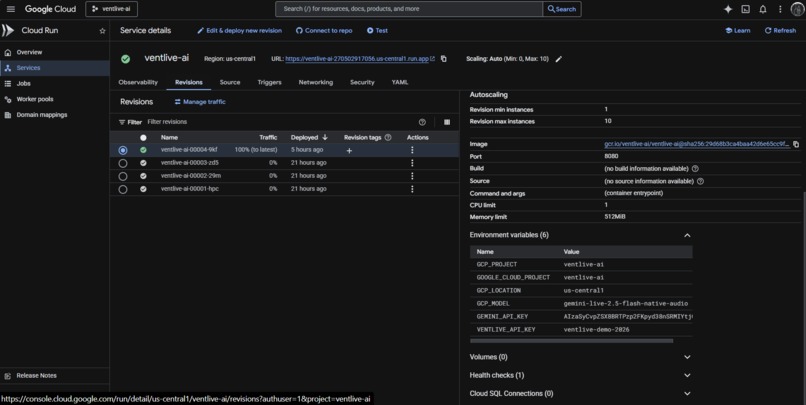Open the Revision tags help icon
This screenshot has width=806, height=405.
[388, 138]
